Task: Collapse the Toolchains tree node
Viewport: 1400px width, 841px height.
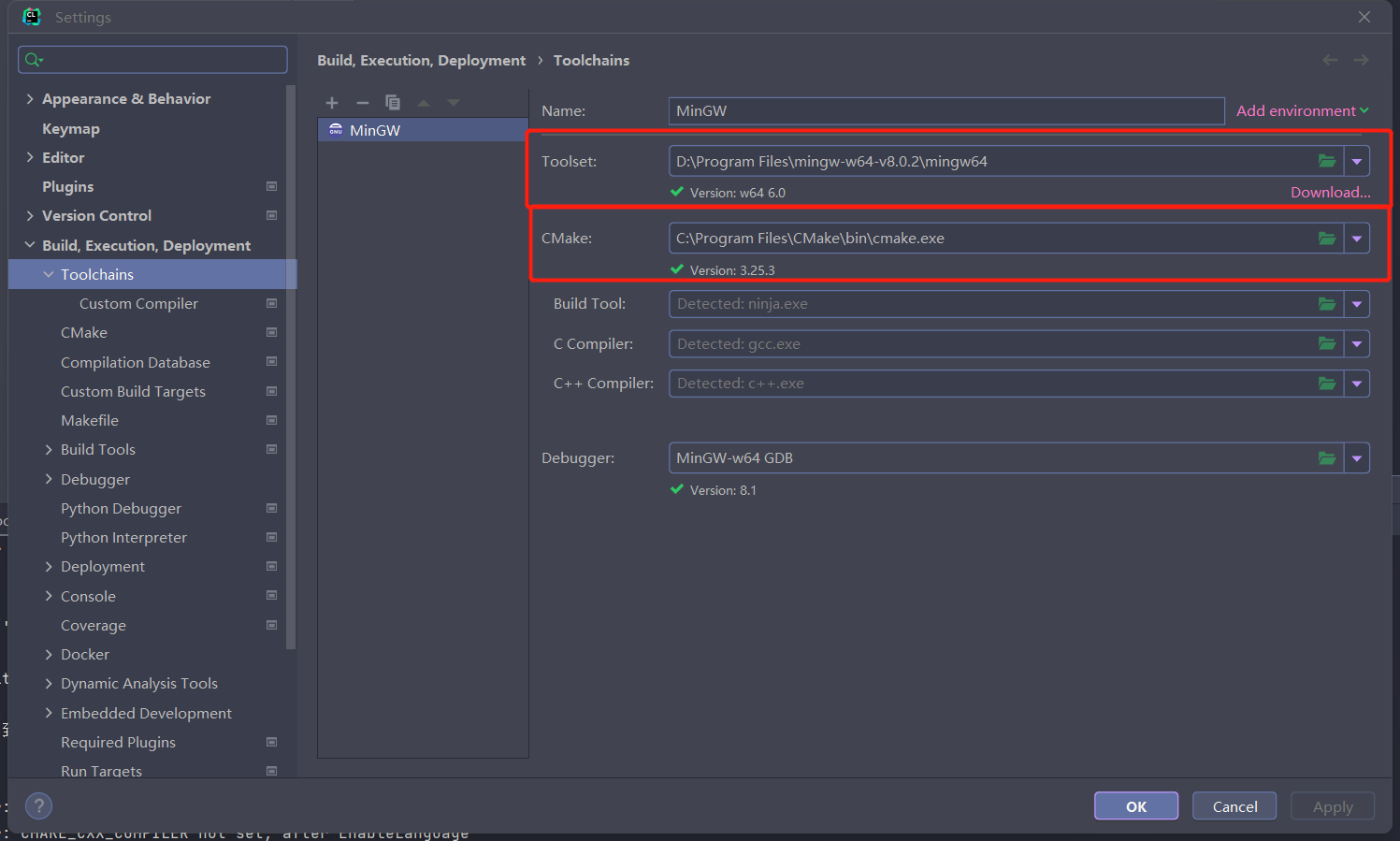Action: pos(49,274)
